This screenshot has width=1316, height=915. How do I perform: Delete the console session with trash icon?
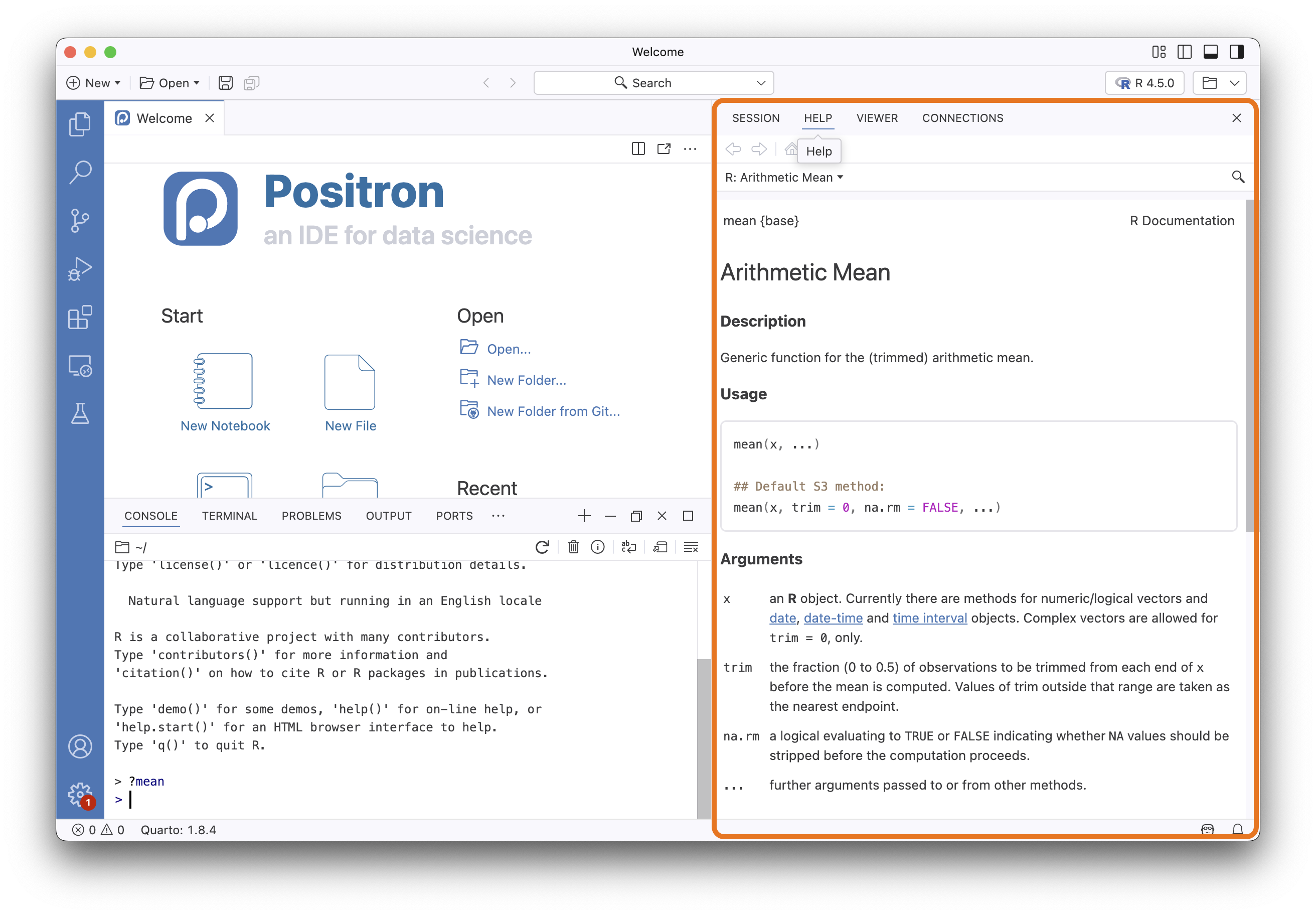click(573, 547)
